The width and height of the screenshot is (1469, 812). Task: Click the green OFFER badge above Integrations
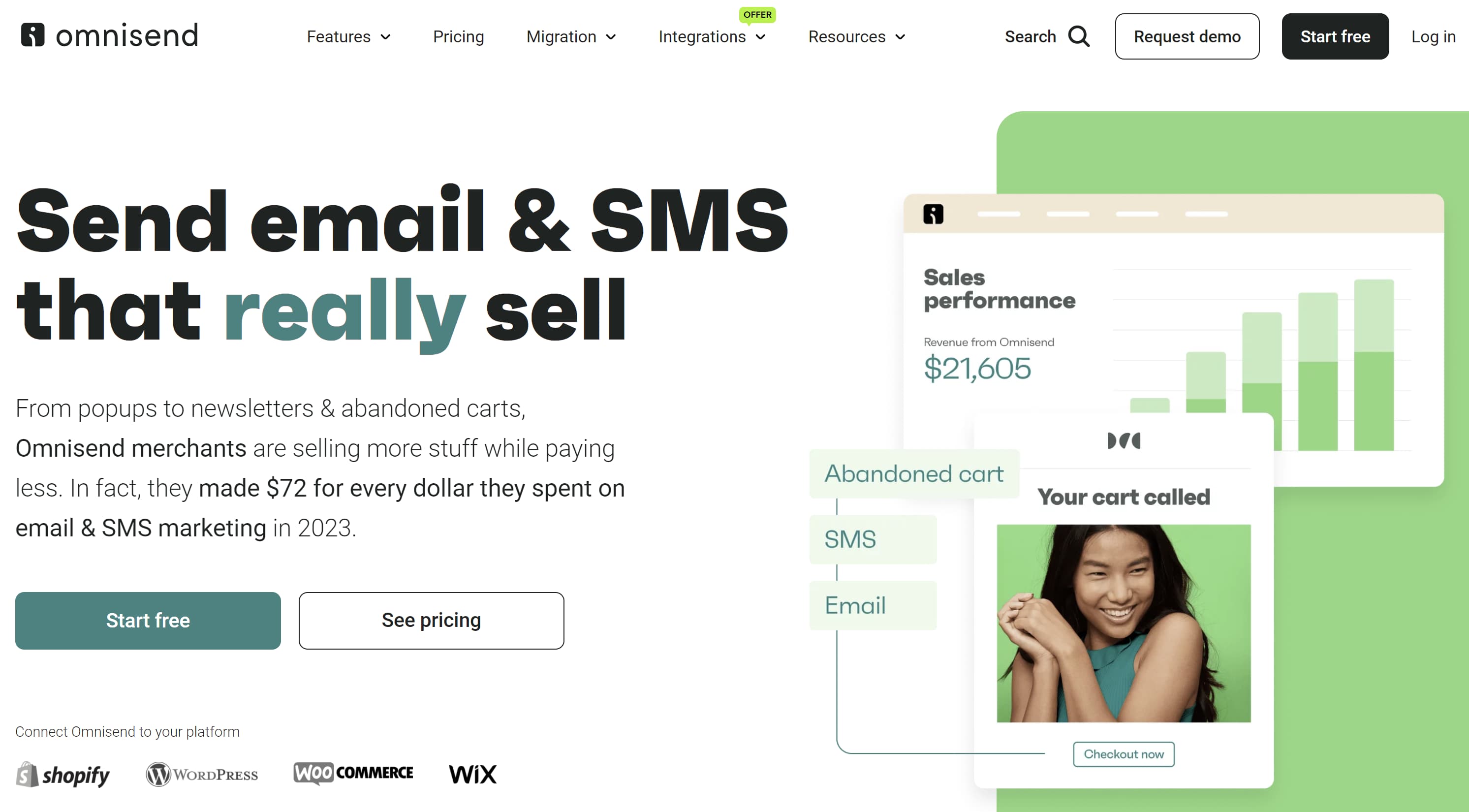coord(757,15)
